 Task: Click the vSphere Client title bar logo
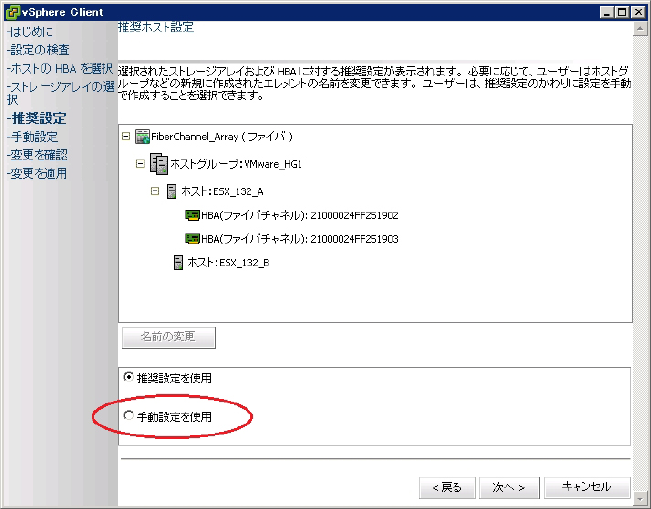coord(12,12)
